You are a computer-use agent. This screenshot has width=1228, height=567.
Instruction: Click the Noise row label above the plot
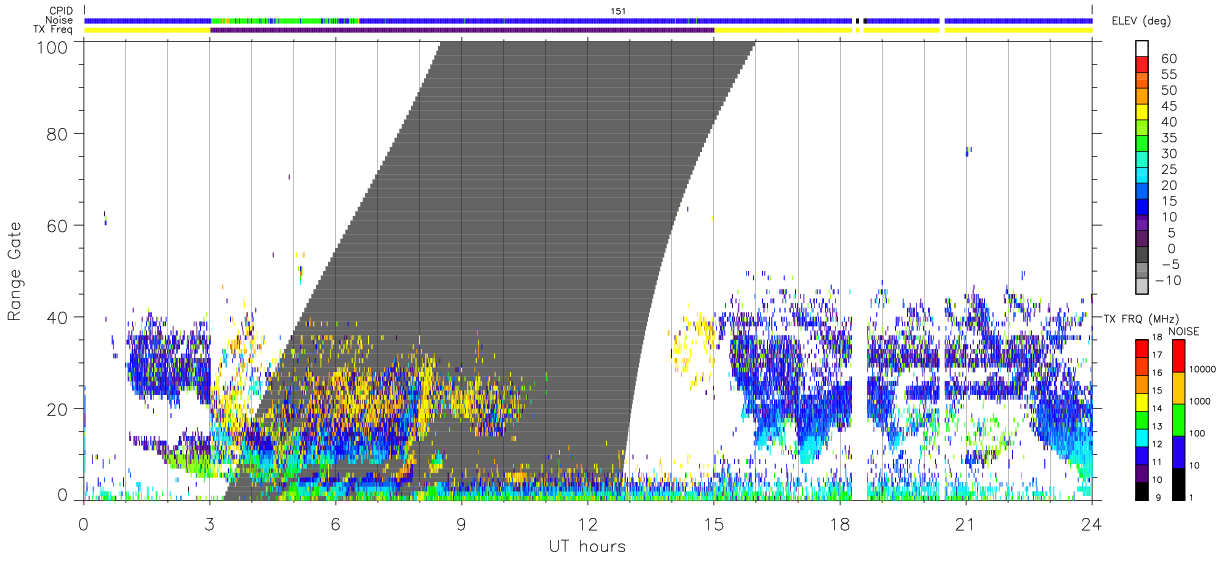click(x=61, y=20)
